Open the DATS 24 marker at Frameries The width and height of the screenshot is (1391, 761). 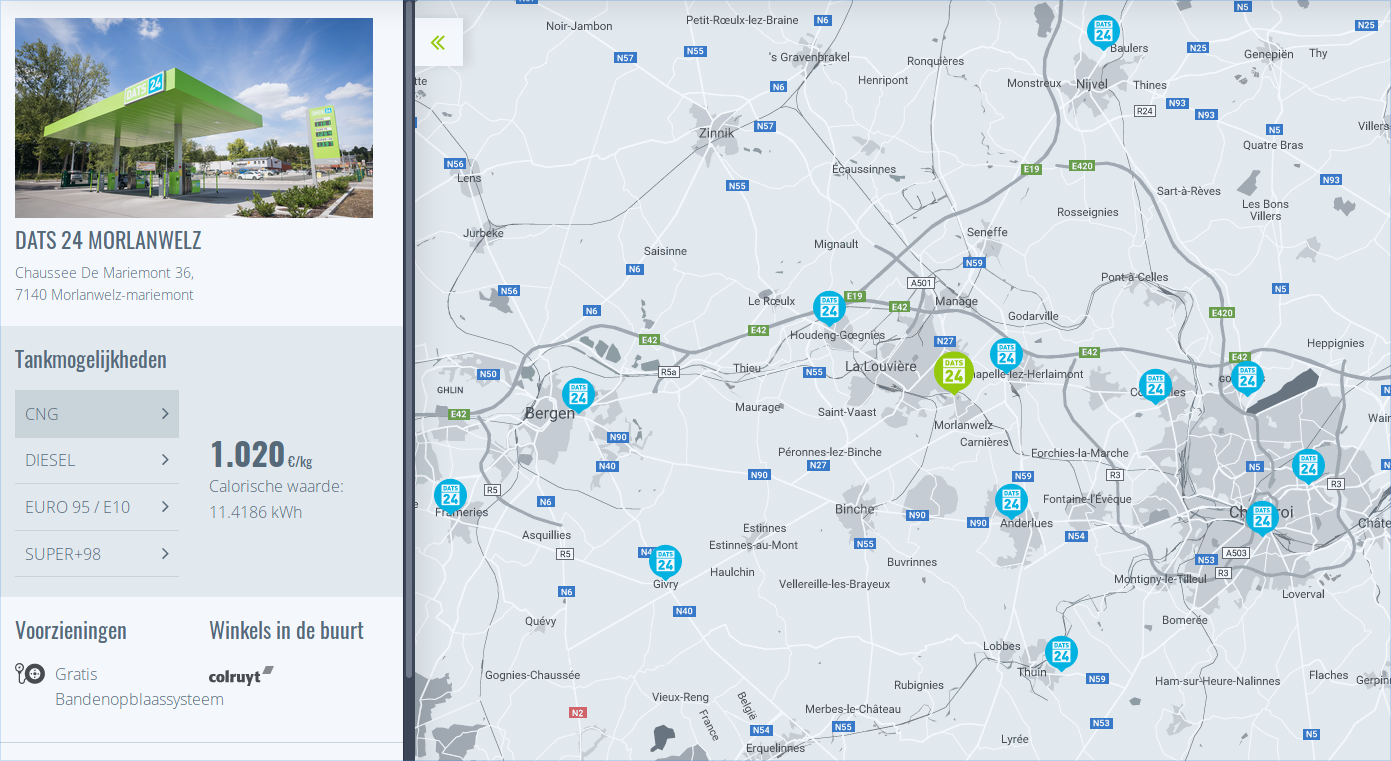pyautogui.click(x=450, y=496)
